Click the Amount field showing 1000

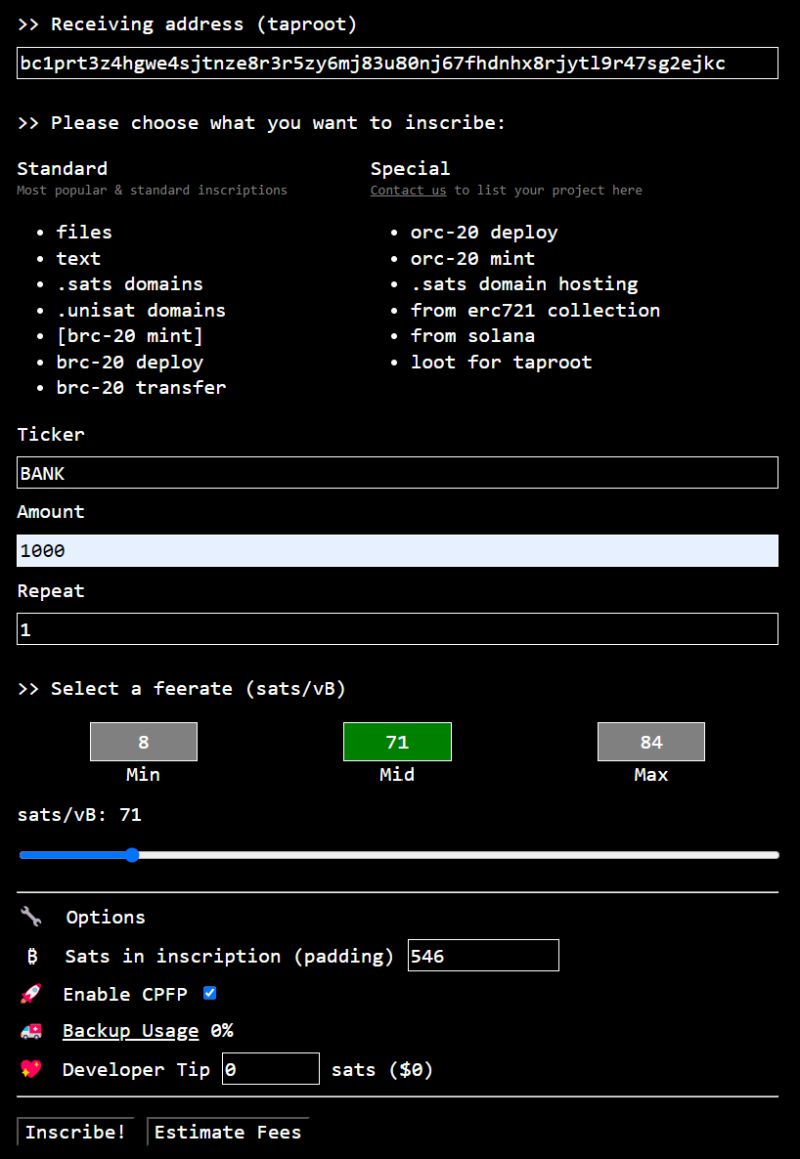398,550
